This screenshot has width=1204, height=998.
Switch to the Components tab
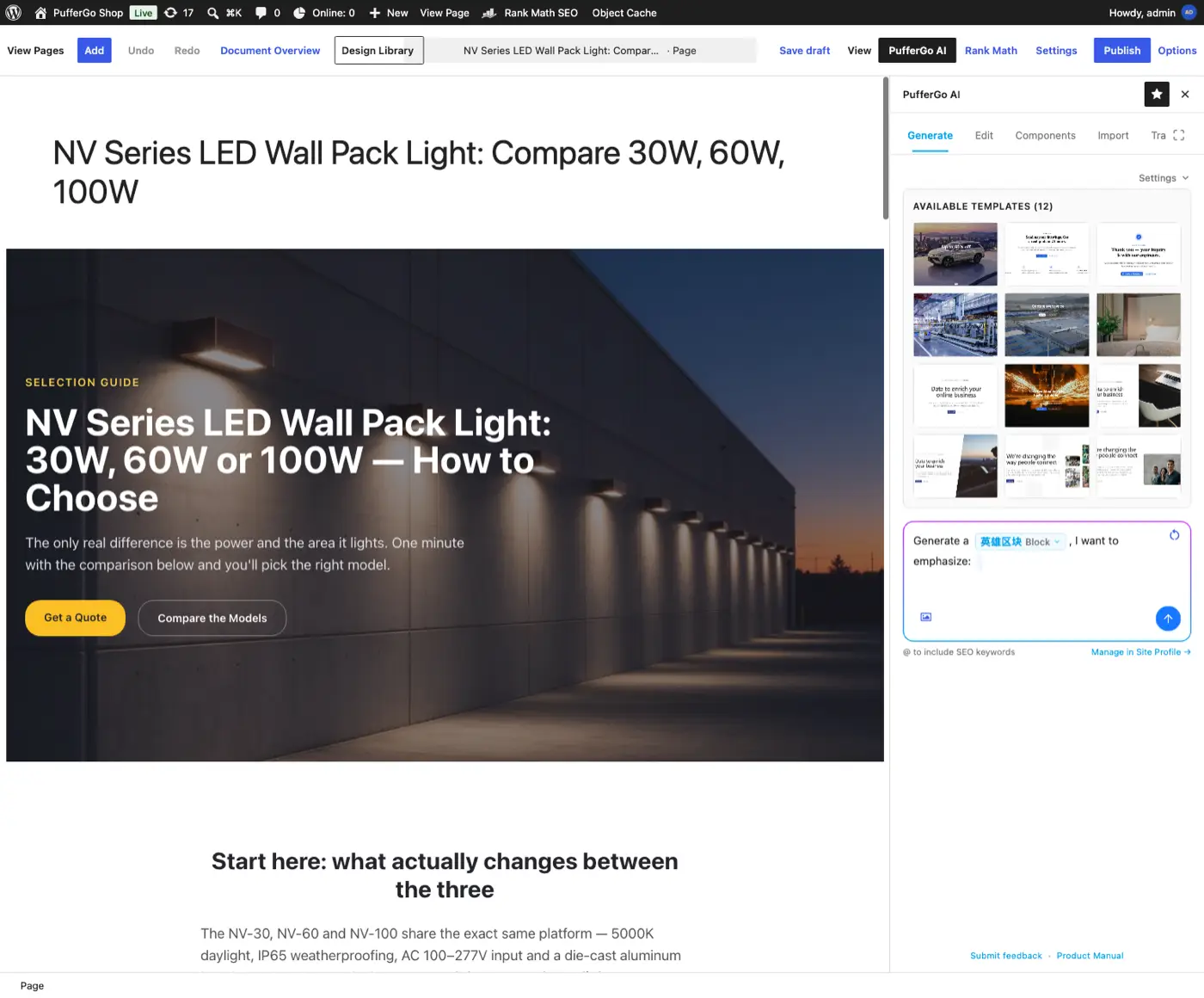click(x=1045, y=136)
